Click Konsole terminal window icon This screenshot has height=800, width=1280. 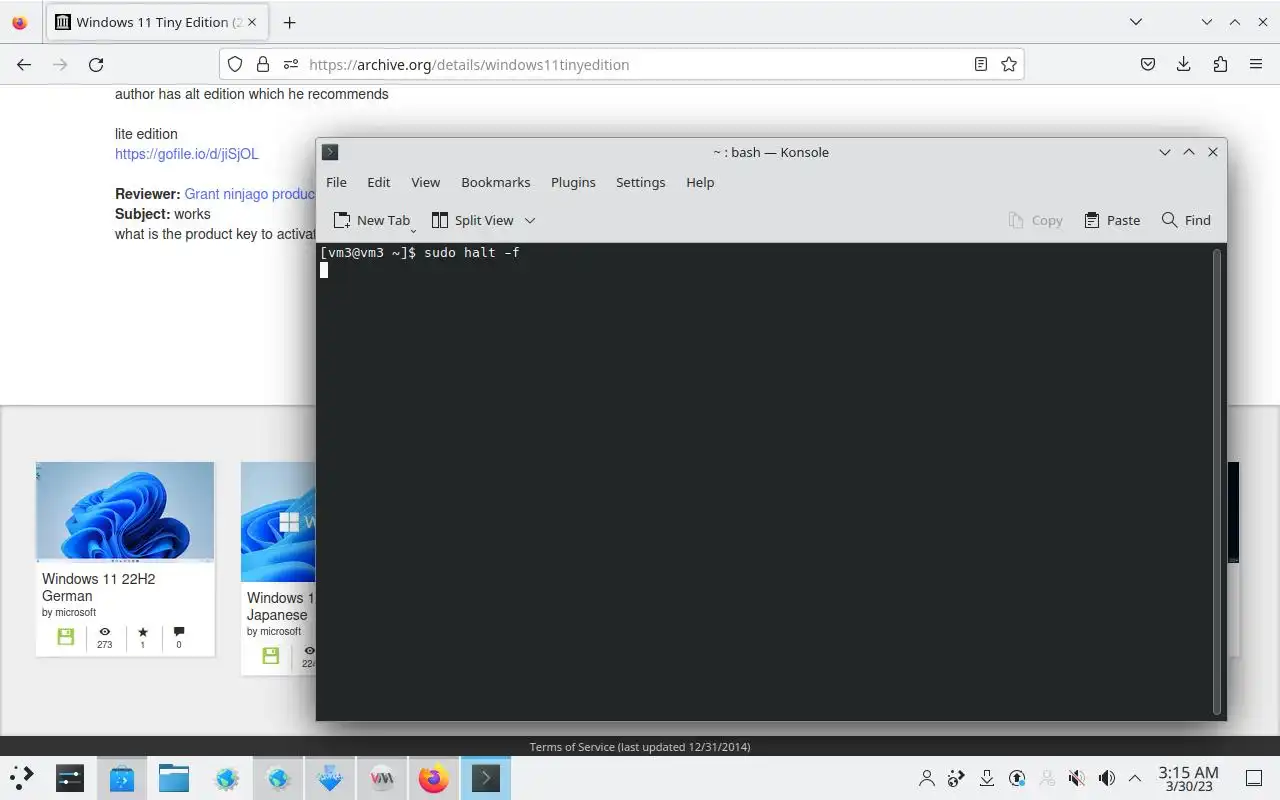point(330,152)
